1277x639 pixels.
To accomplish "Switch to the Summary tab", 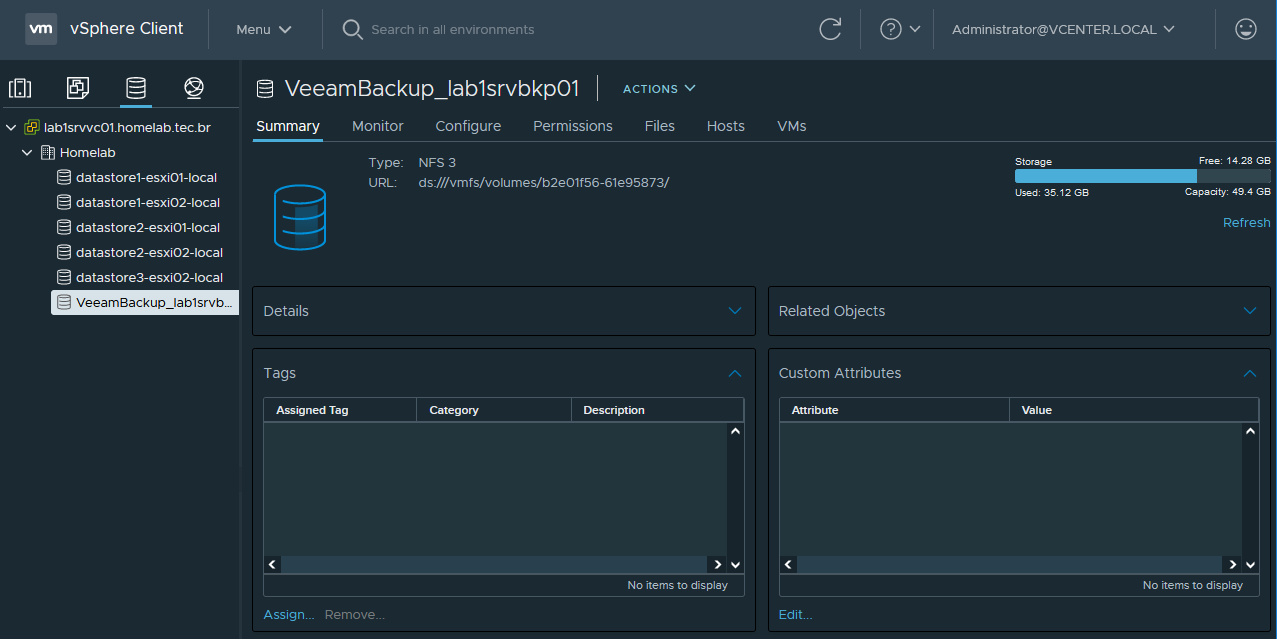I will pos(288,126).
